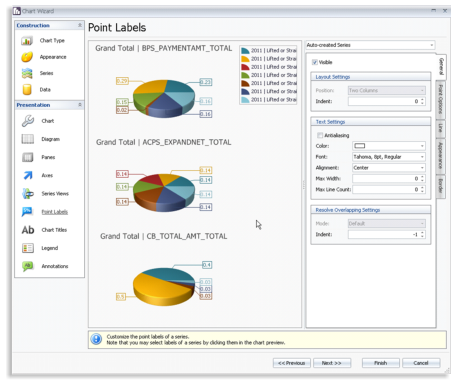
Task: Click the 0.5 point label
Action: coord(121,297)
